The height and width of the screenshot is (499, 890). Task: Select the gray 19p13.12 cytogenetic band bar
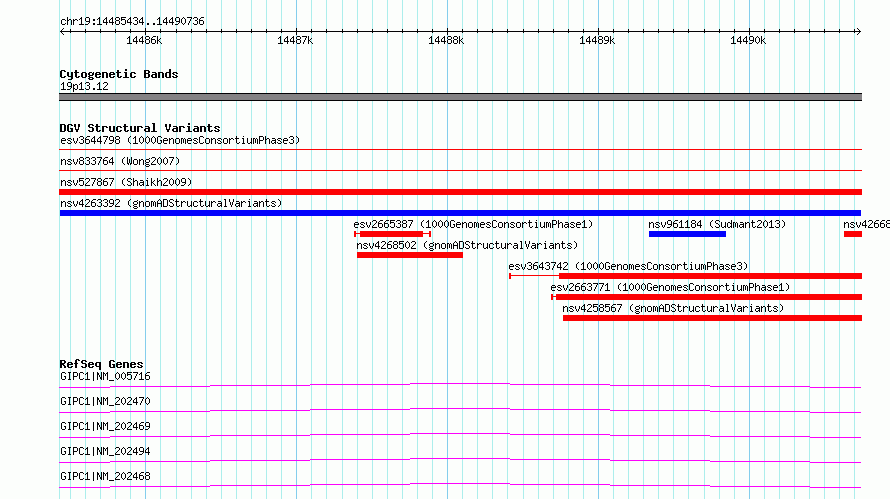coord(460,97)
